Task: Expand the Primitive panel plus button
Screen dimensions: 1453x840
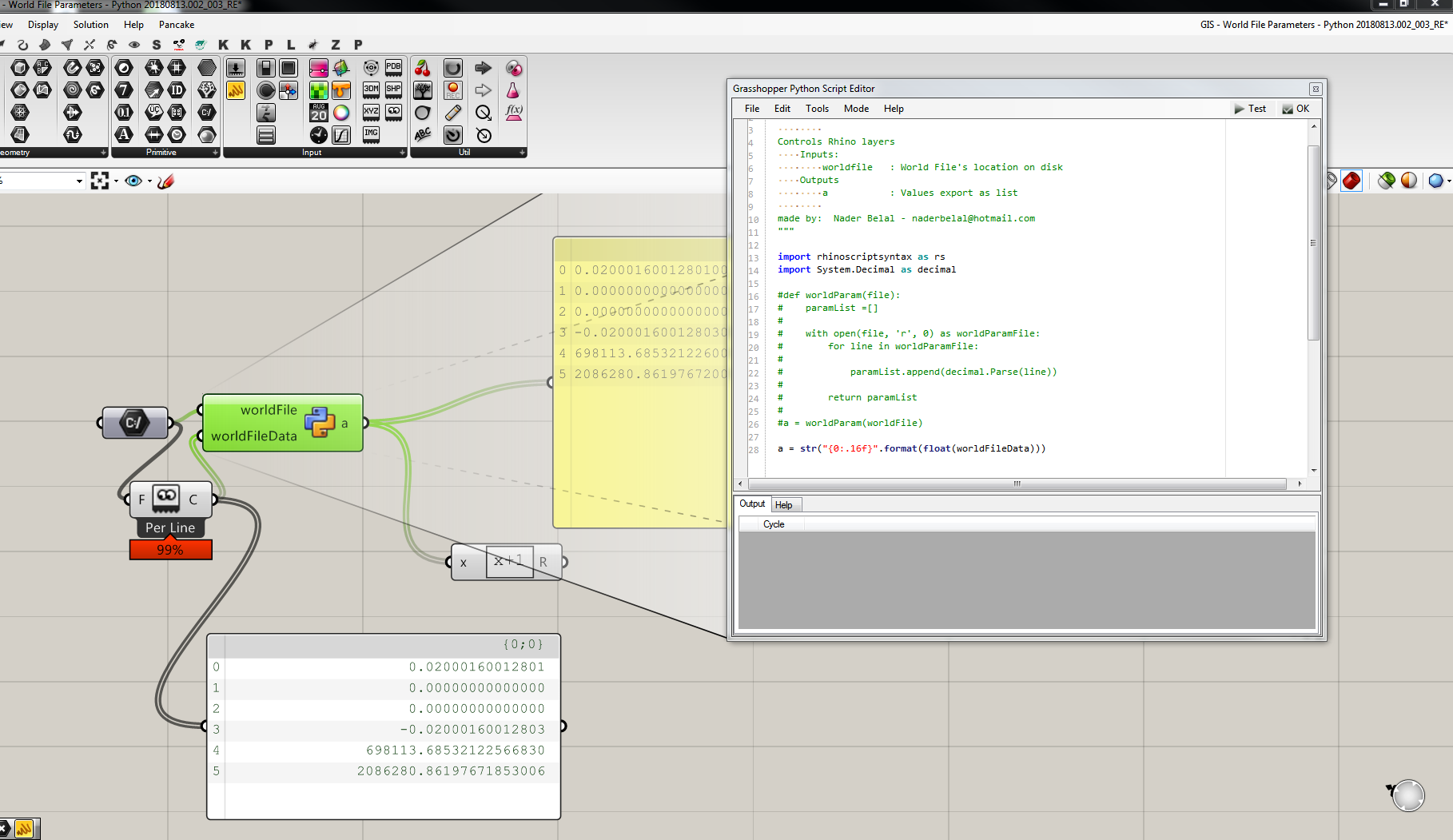Action: pyautogui.click(x=215, y=153)
